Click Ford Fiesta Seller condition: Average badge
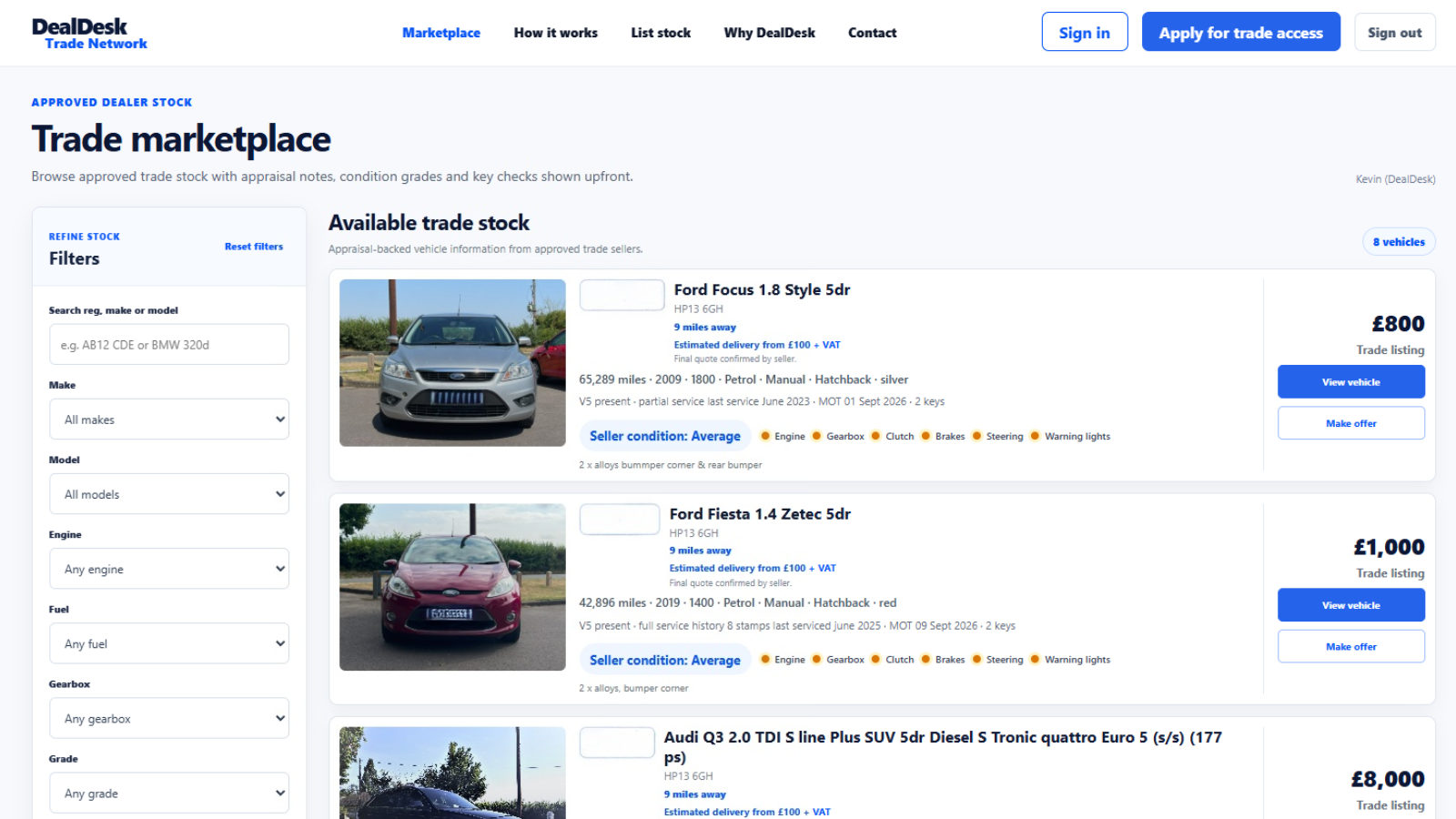Viewport: 1456px width, 819px height. click(x=665, y=660)
